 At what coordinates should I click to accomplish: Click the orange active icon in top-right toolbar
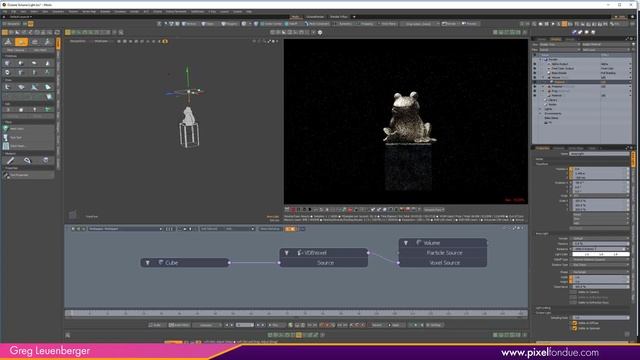pos(564,24)
